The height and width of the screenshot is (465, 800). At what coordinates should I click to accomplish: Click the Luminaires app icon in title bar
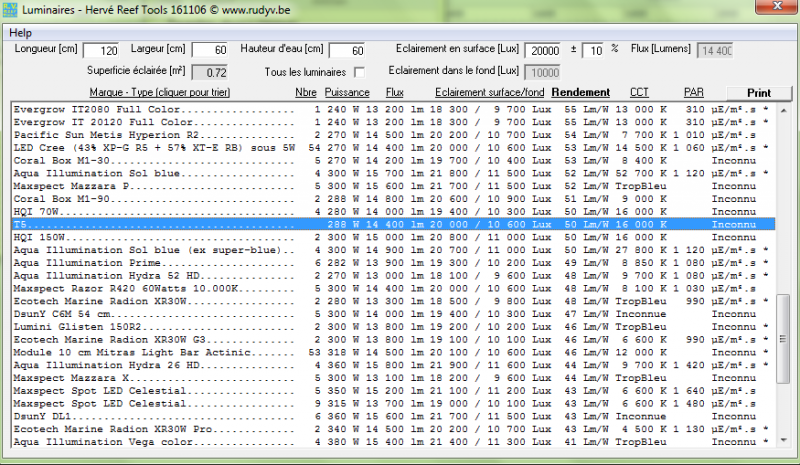[10, 9]
